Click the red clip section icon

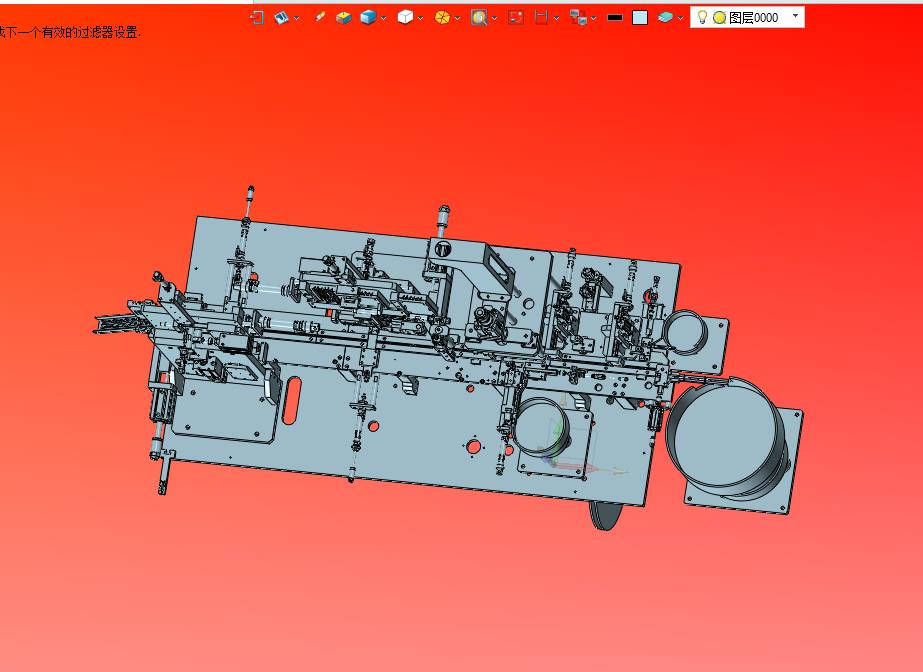(541, 18)
